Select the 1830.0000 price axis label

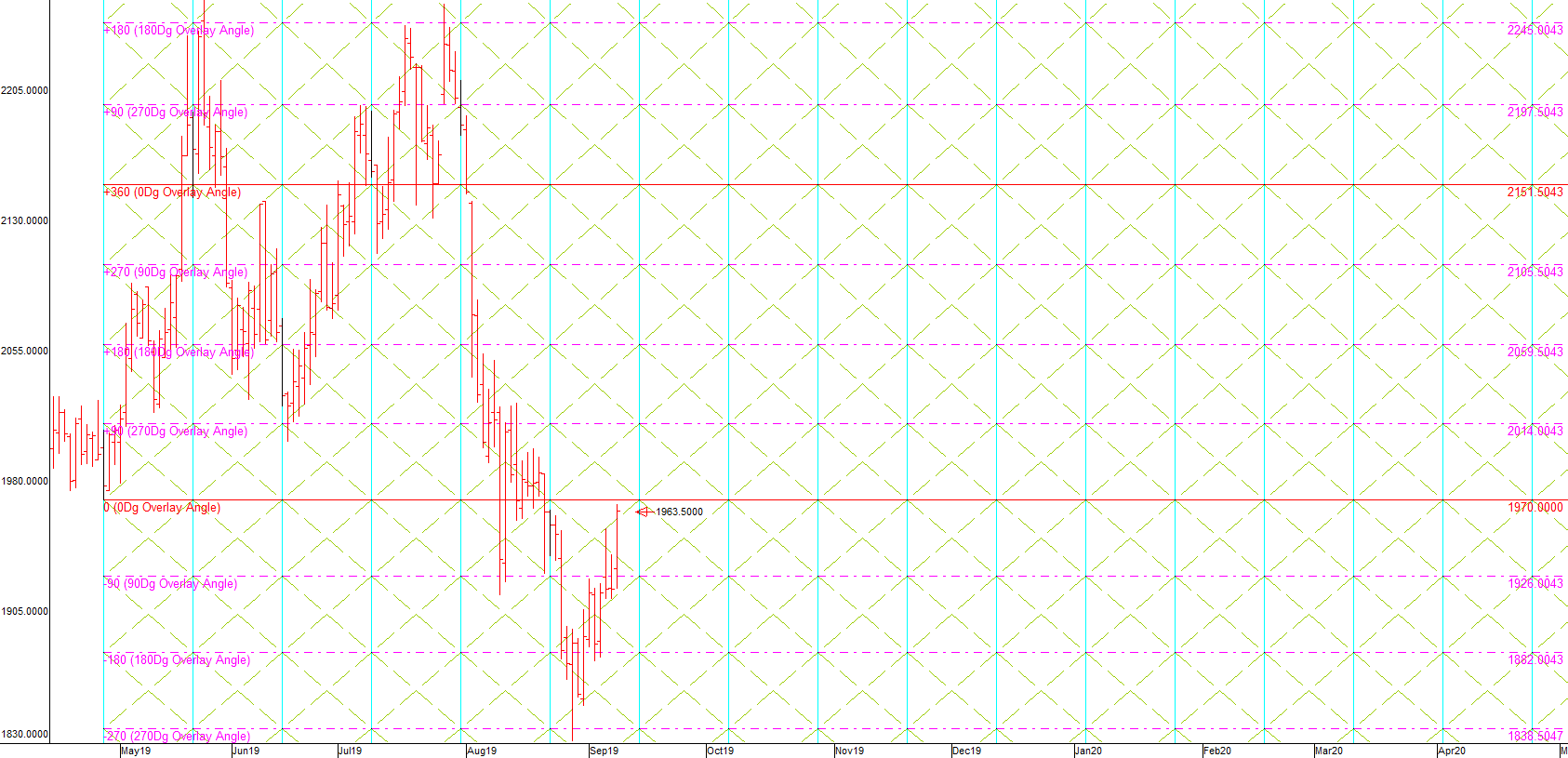(x=25, y=735)
